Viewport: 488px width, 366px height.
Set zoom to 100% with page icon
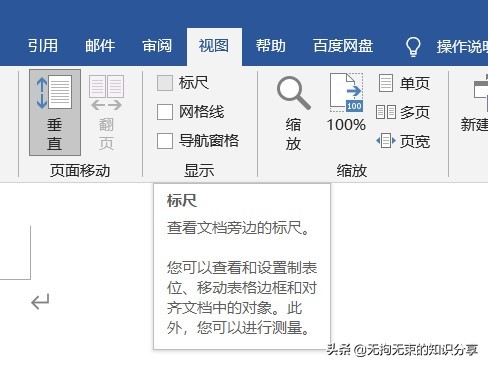click(x=346, y=103)
